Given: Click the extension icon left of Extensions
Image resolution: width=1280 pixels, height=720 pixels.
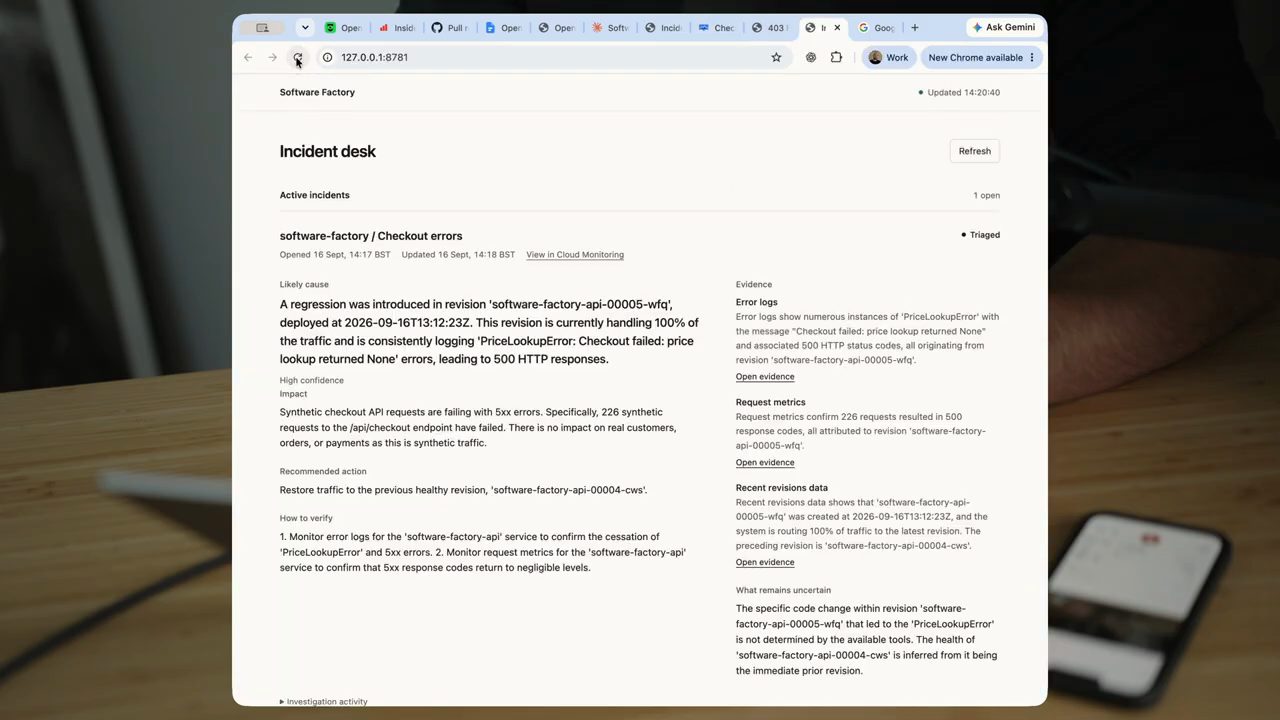Looking at the screenshot, I should (x=811, y=58).
